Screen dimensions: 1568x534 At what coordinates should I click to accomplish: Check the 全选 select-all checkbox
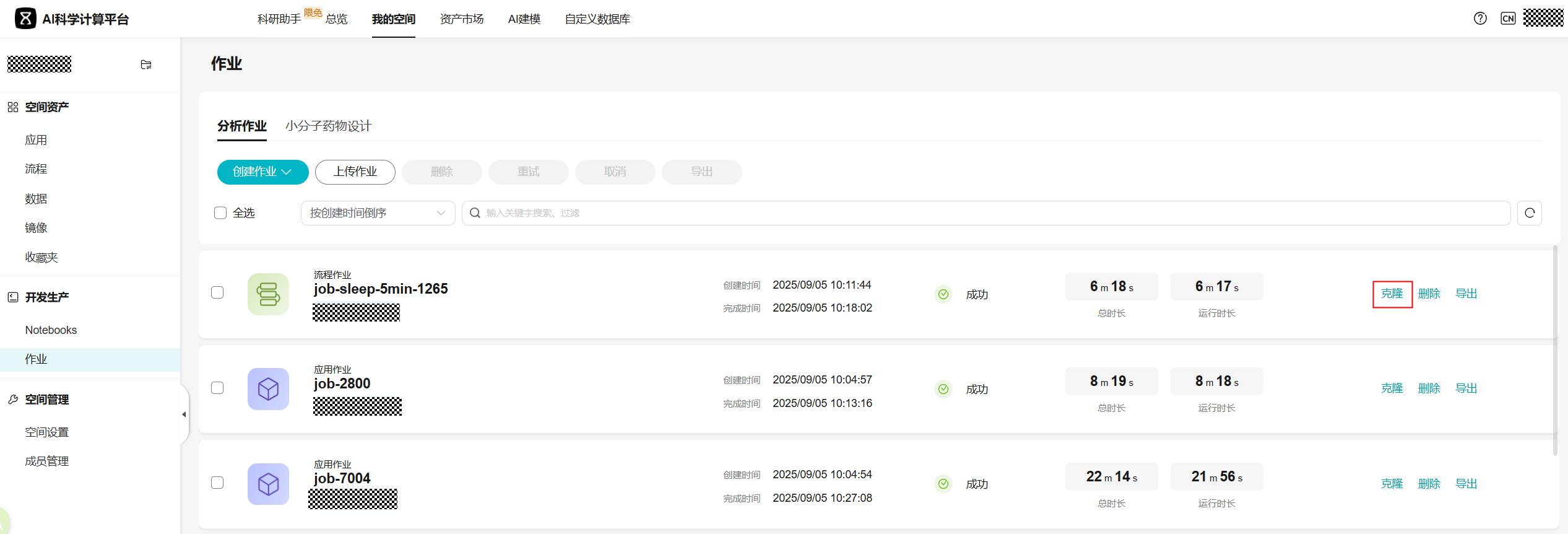pyautogui.click(x=220, y=213)
